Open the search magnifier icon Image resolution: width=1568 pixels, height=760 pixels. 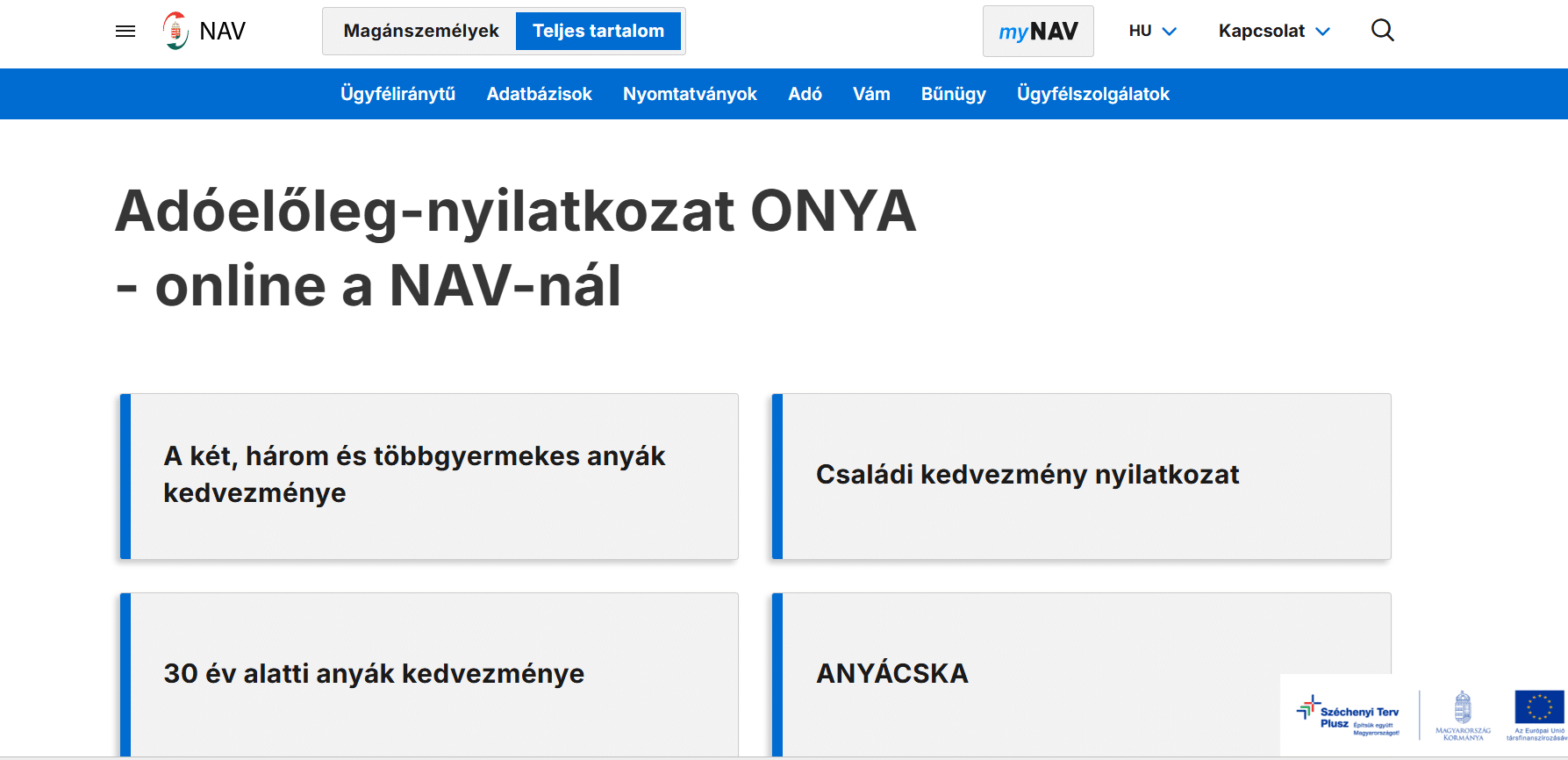coord(1382,31)
